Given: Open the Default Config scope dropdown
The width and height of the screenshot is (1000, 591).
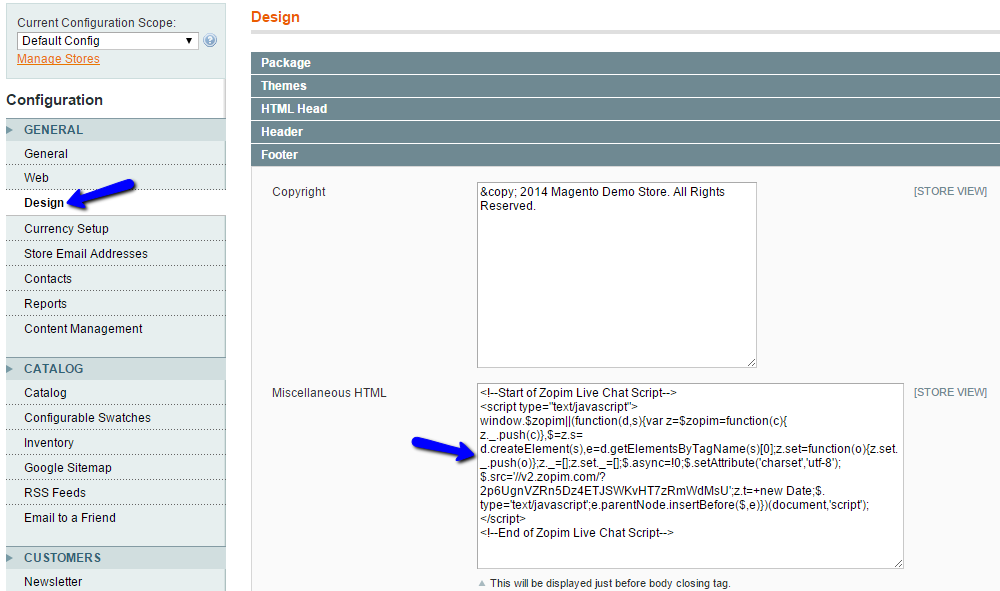Looking at the screenshot, I should click(x=107, y=40).
